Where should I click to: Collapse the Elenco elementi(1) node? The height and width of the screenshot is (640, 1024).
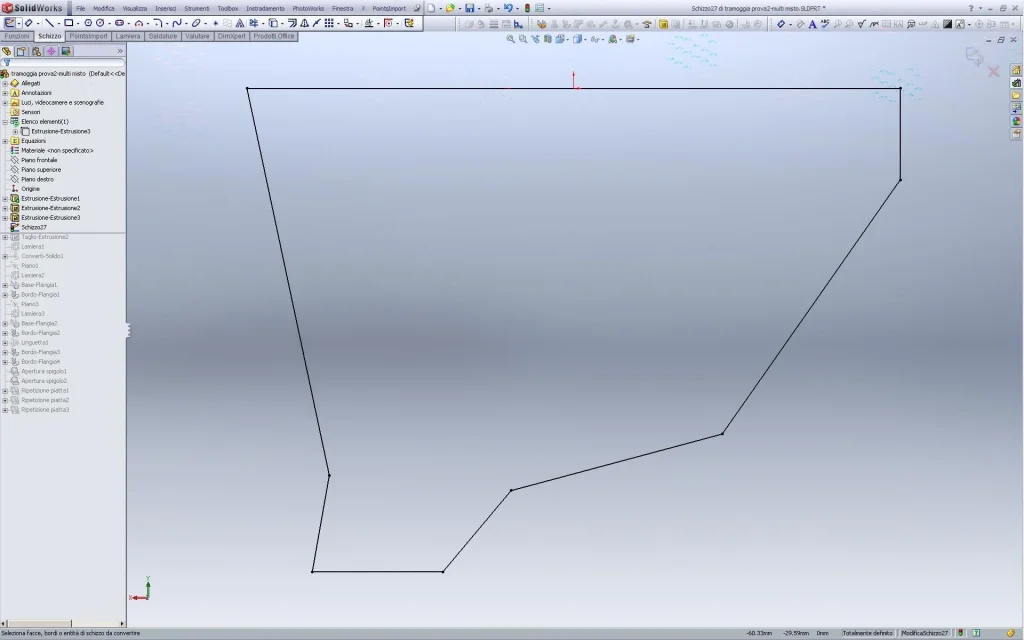[5, 122]
